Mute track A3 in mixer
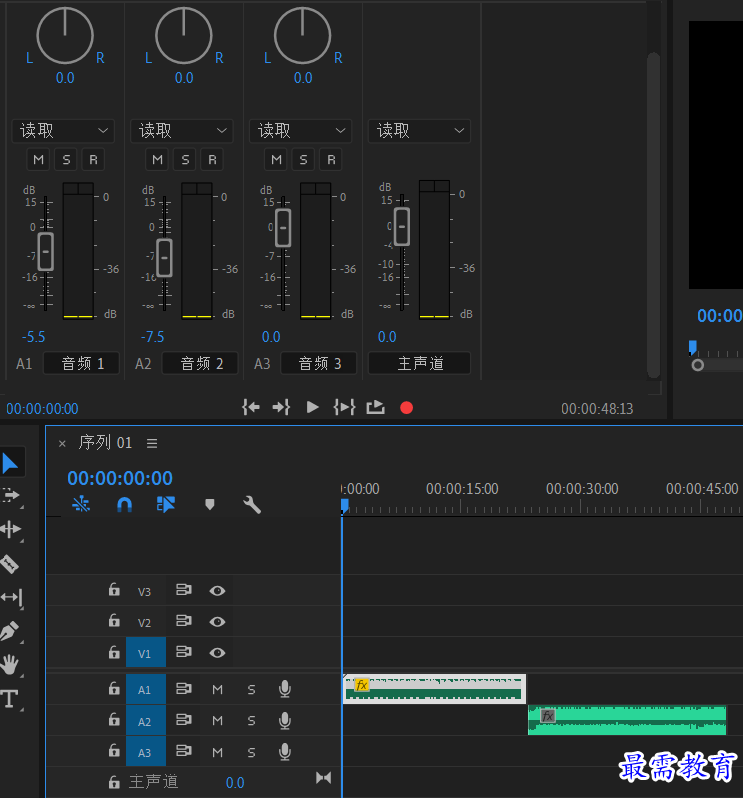This screenshot has width=743, height=798. [276, 159]
